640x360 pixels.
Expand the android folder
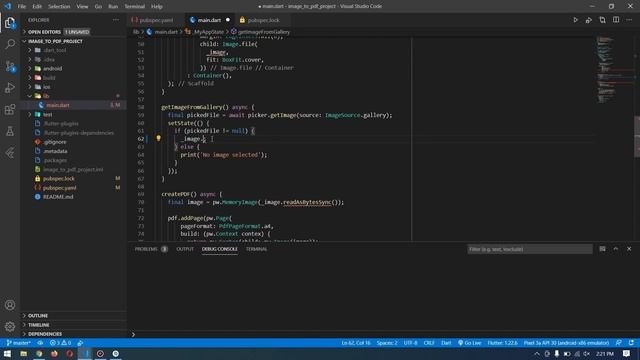52,69
